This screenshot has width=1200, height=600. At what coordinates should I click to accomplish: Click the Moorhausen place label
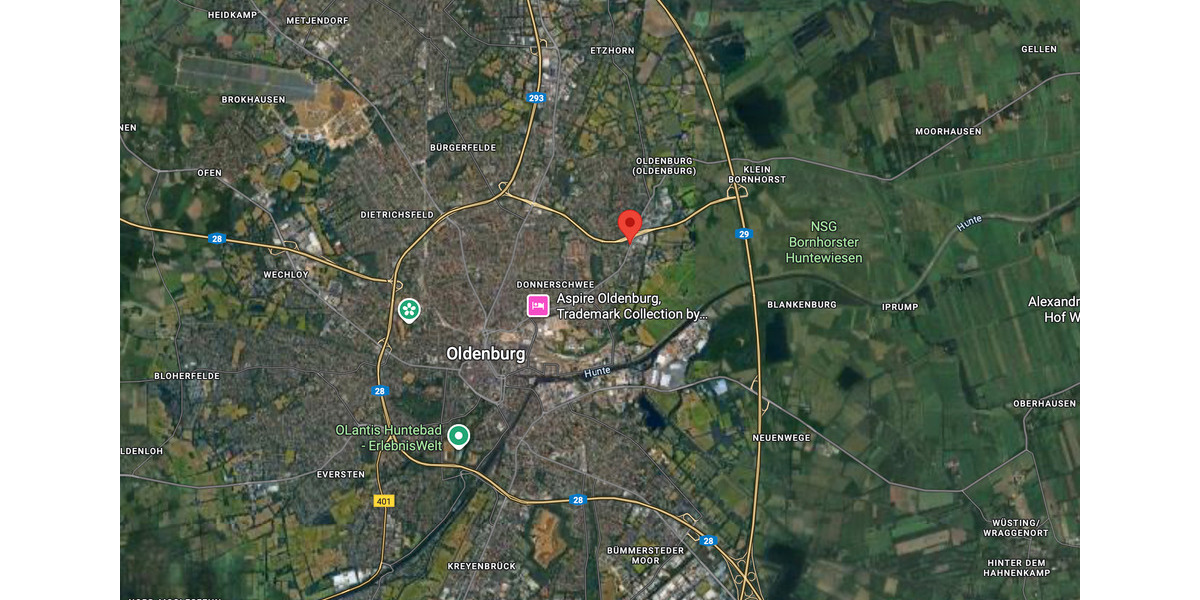click(948, 131)
